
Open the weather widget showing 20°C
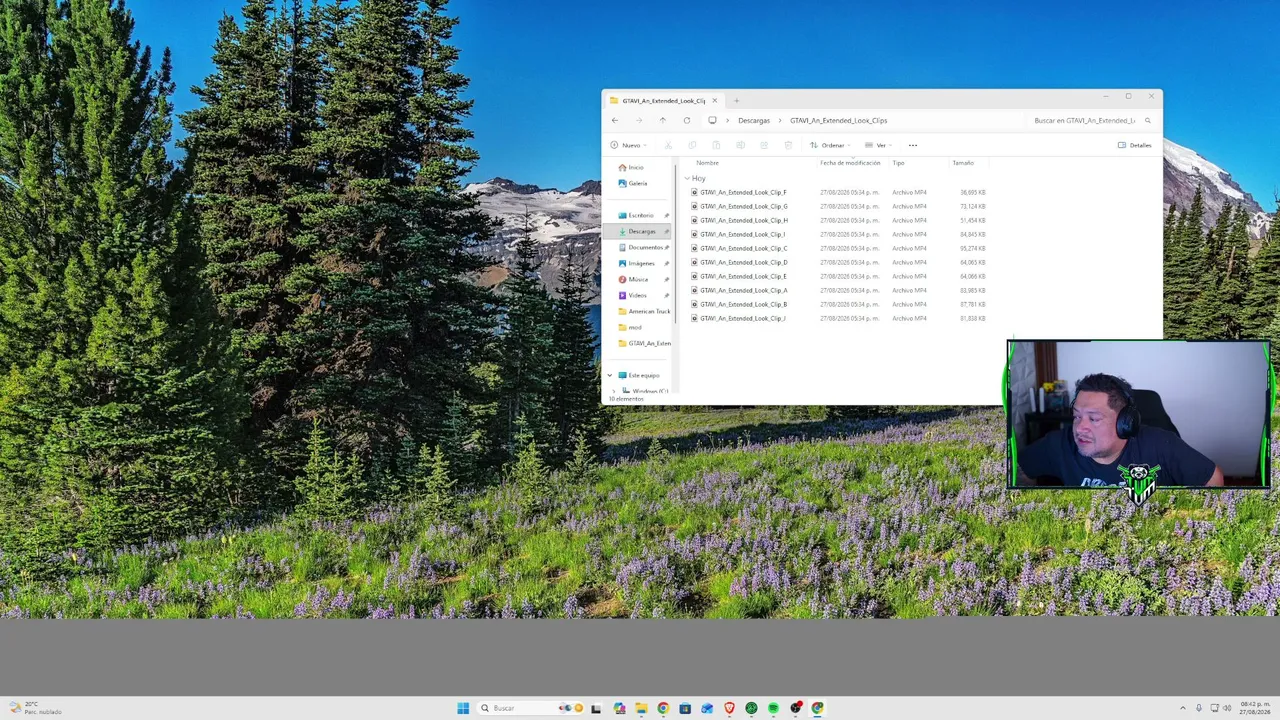(x=36, y=708)
